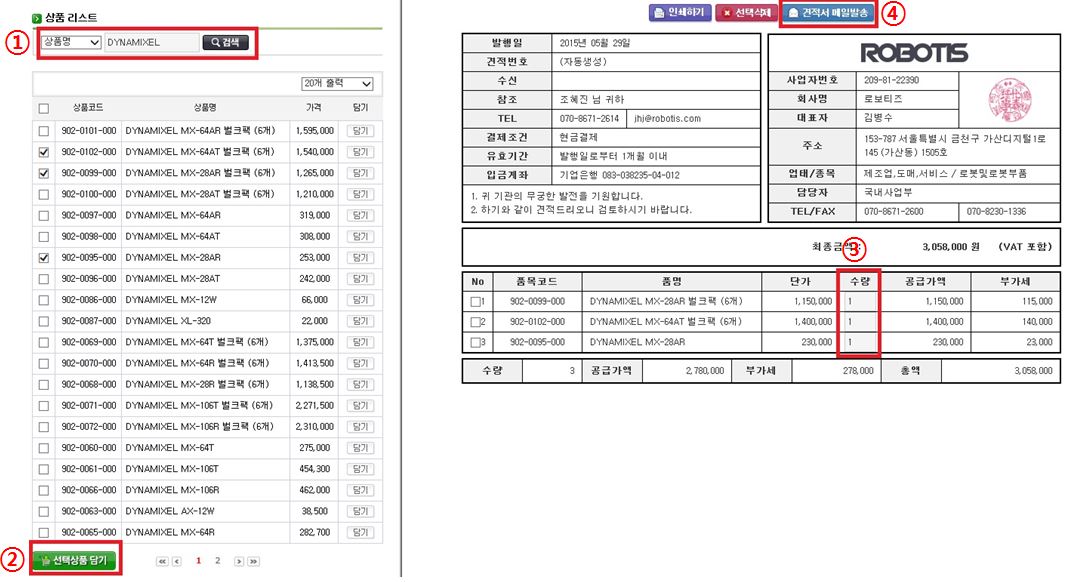The width and height of the screenshot is (1065, 582).
Task: Click the empty 수신 recipient field
Action: pyautogui.click(x=655, y=80)
